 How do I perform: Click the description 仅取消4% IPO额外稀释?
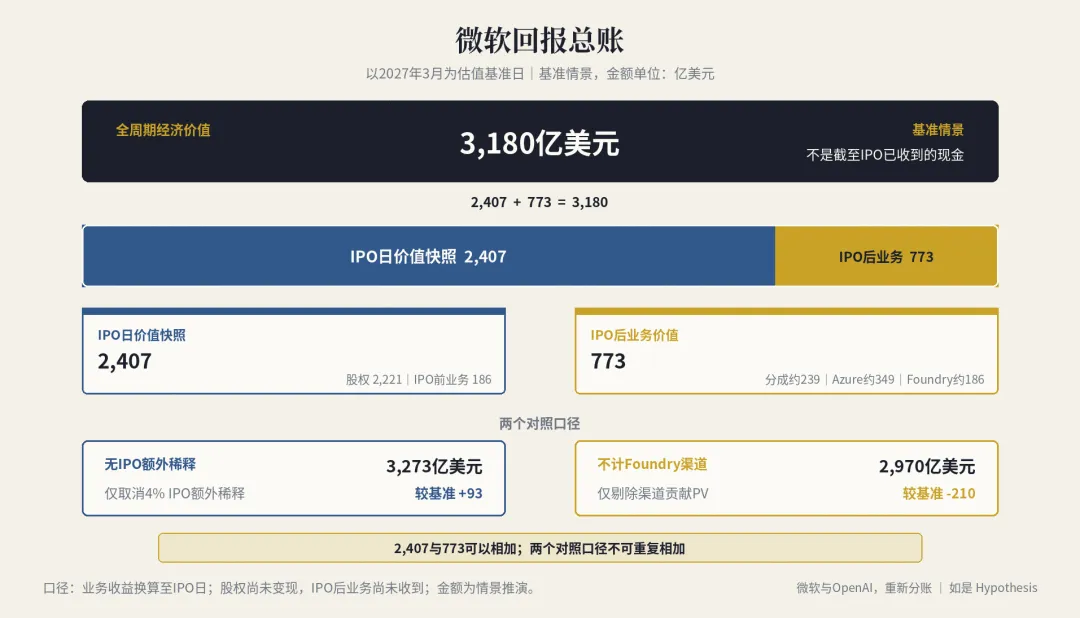click(x=174, y=493)
